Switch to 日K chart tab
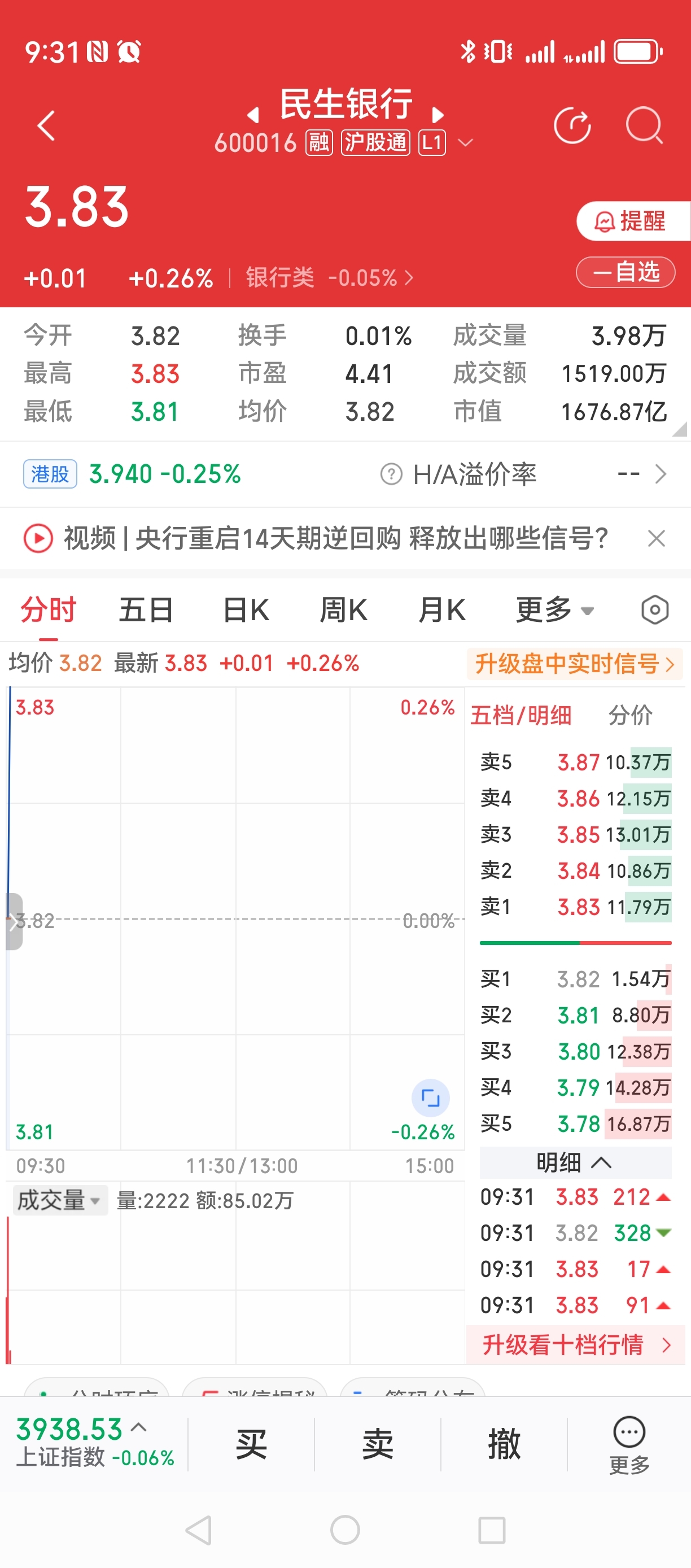Viewport: 691px width, 1568px height. tap(246, 610)
